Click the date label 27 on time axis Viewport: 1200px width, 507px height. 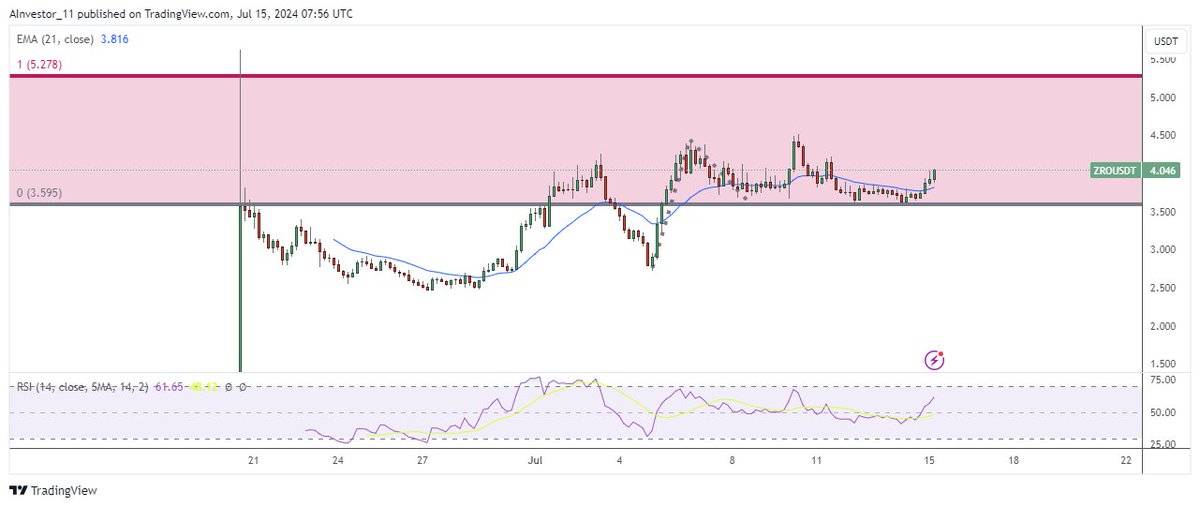pyautogui.click(x=423, y=461)
